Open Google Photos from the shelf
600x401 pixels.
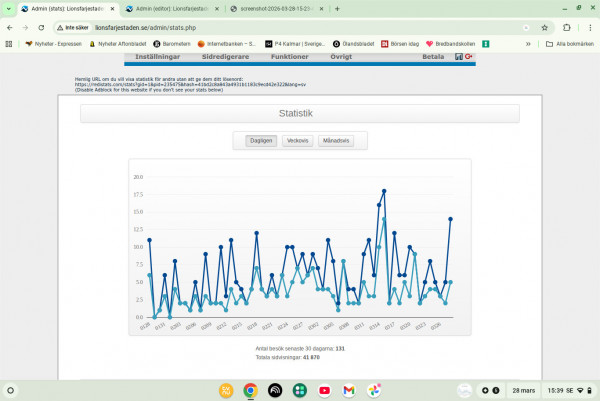point(374,390)
